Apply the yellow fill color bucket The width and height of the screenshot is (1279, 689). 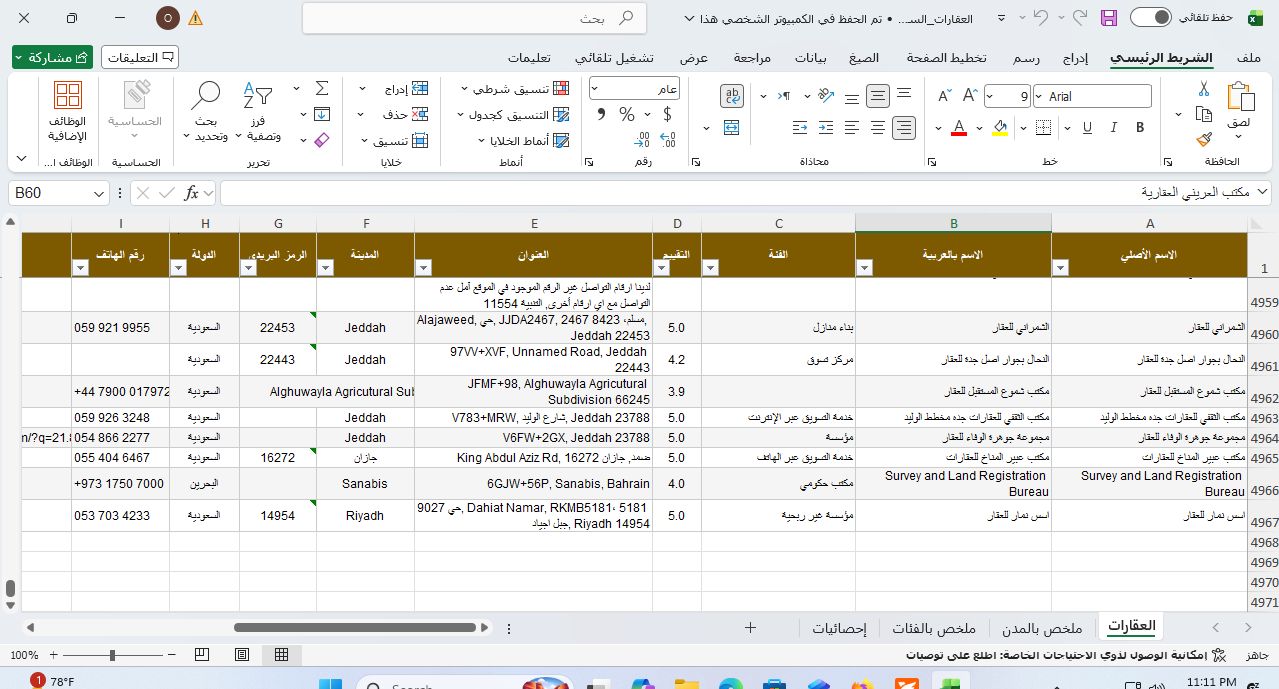tap(1000, 127)
